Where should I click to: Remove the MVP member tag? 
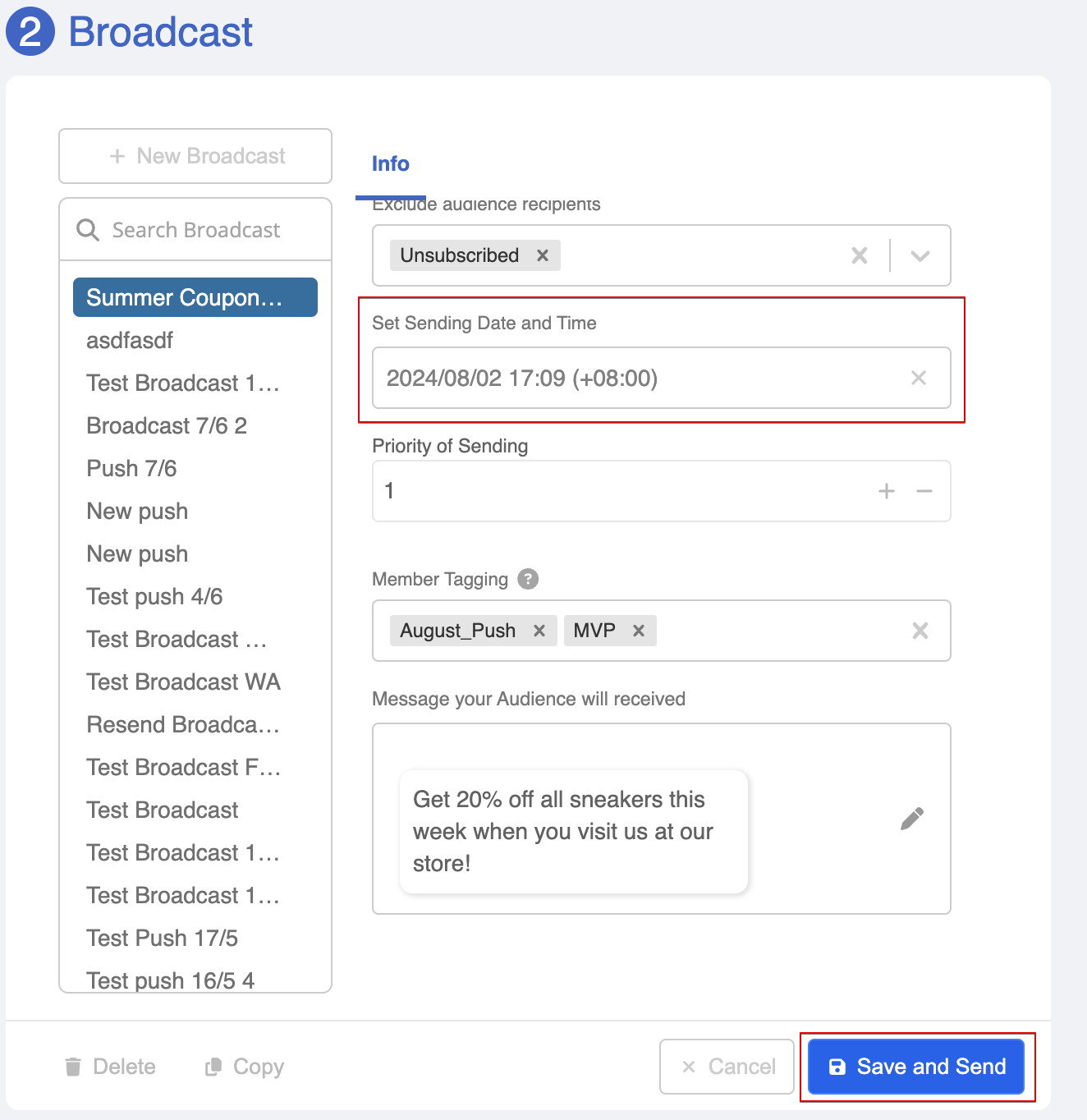pyautogui.click(x=639, y=631)
